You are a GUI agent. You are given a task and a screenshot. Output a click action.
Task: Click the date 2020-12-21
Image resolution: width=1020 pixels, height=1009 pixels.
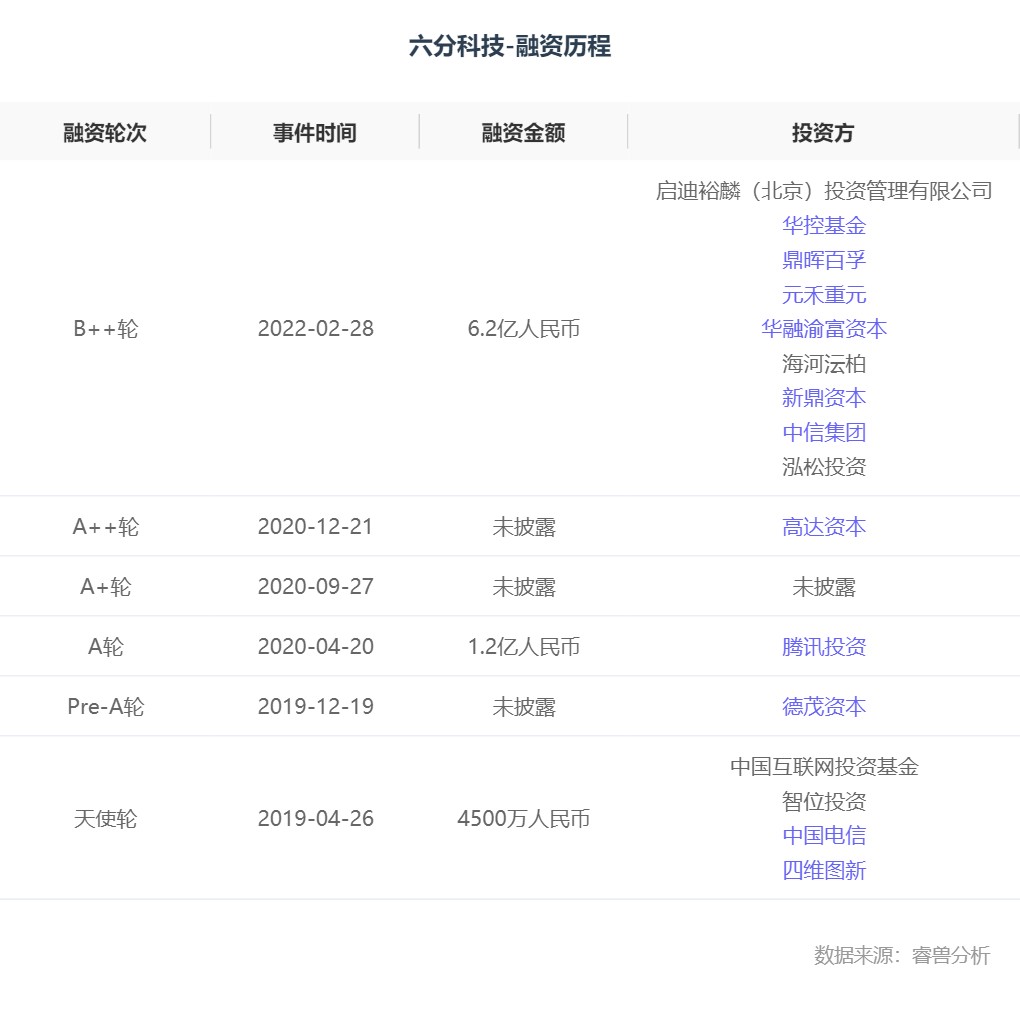pos(315,526)
